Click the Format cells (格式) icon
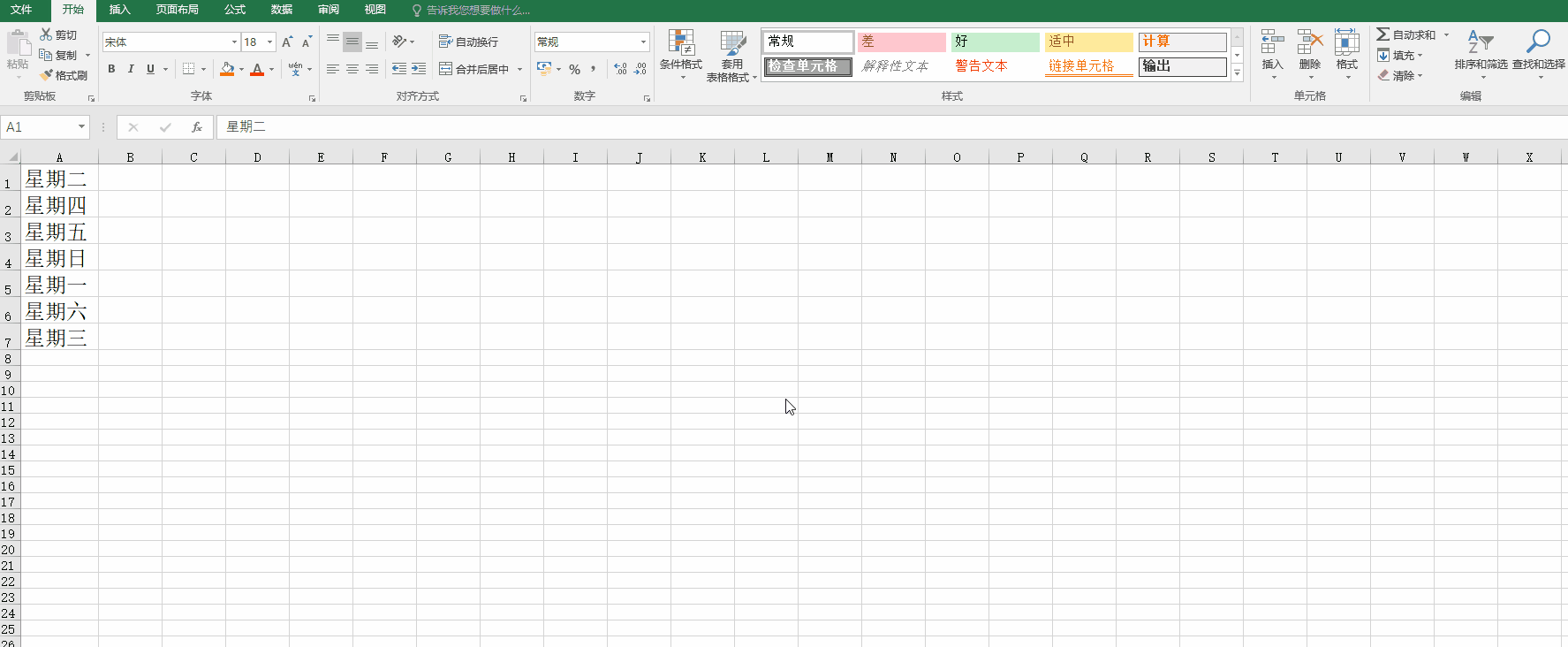The width and height of the screenshot is (1568, 647). (1347, 42)
